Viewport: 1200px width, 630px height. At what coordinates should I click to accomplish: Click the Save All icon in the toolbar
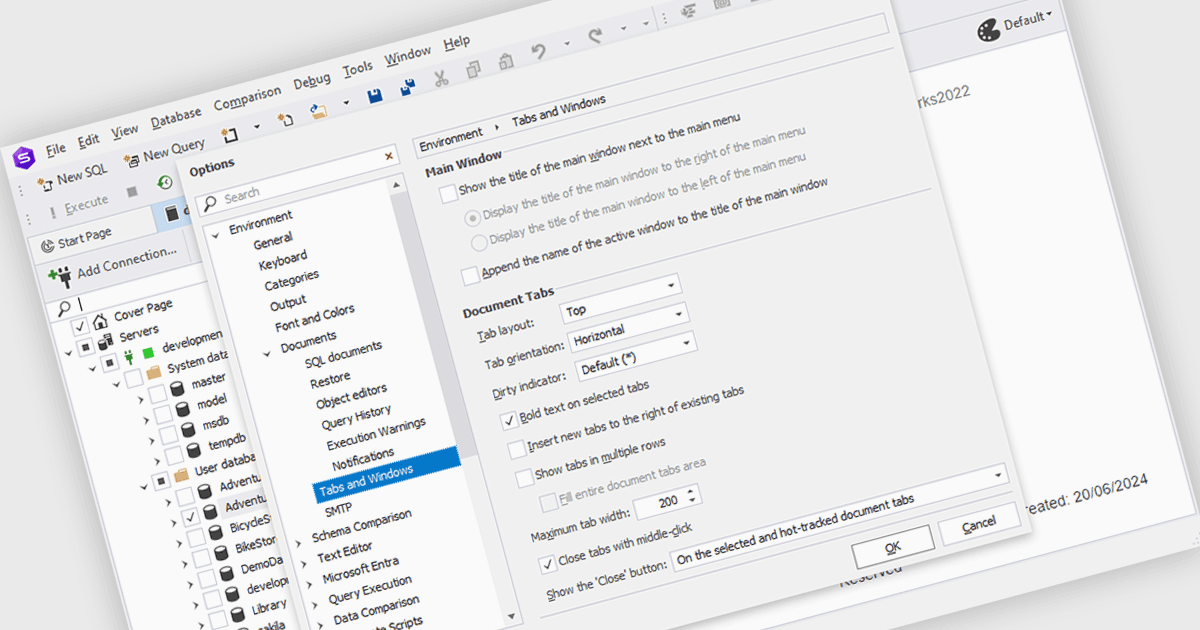pos(408,89)
